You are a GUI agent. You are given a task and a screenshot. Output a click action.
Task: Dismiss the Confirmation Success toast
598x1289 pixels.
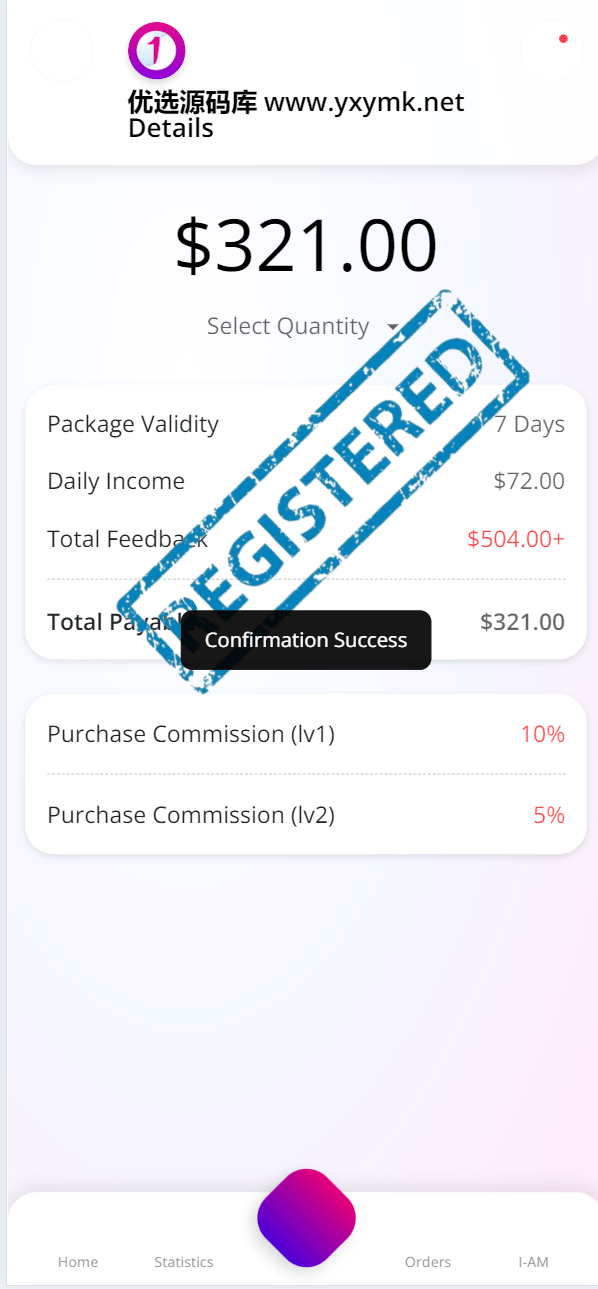pyautogui.click(x=306, y=640)
